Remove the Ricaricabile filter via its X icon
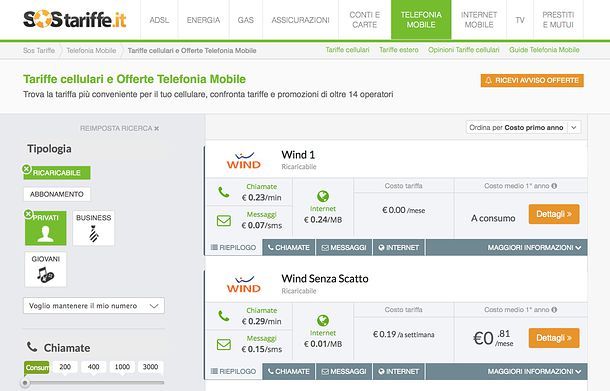 (x=26, y=169)
